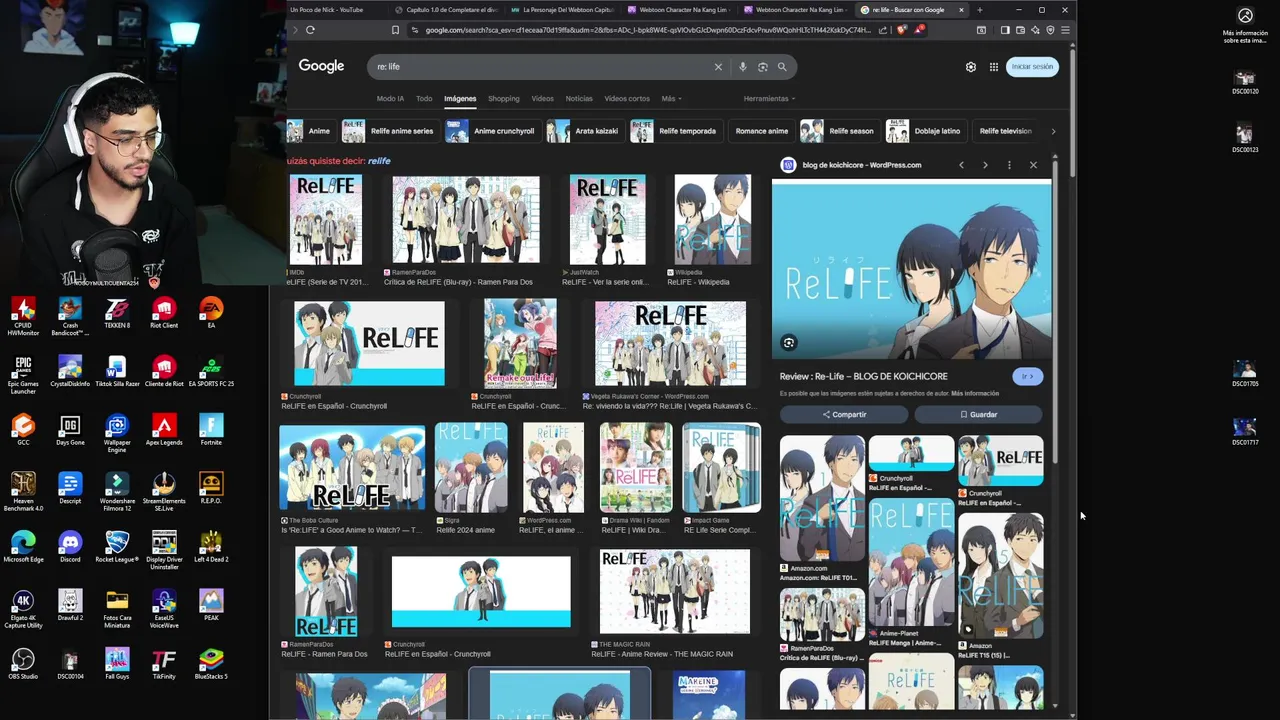Viewport: 1280px width, 720px height.
Task: Reload the page in the browser
Action: tap(310, 30)
